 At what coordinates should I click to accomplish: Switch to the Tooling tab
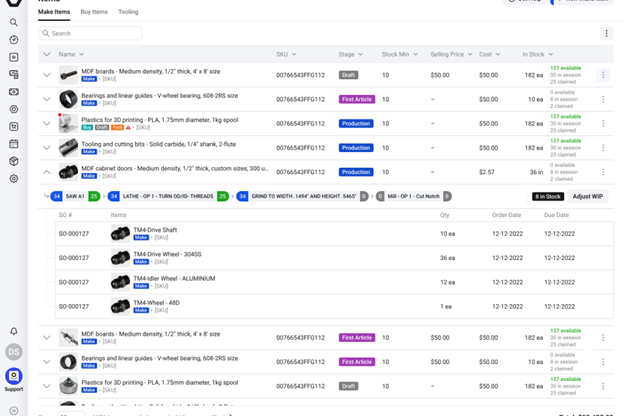click(x=128, y=12)
